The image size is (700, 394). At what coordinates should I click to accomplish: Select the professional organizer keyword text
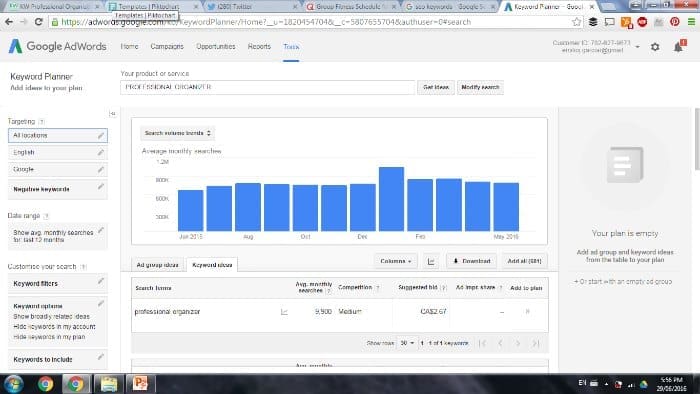pos(167,311)
